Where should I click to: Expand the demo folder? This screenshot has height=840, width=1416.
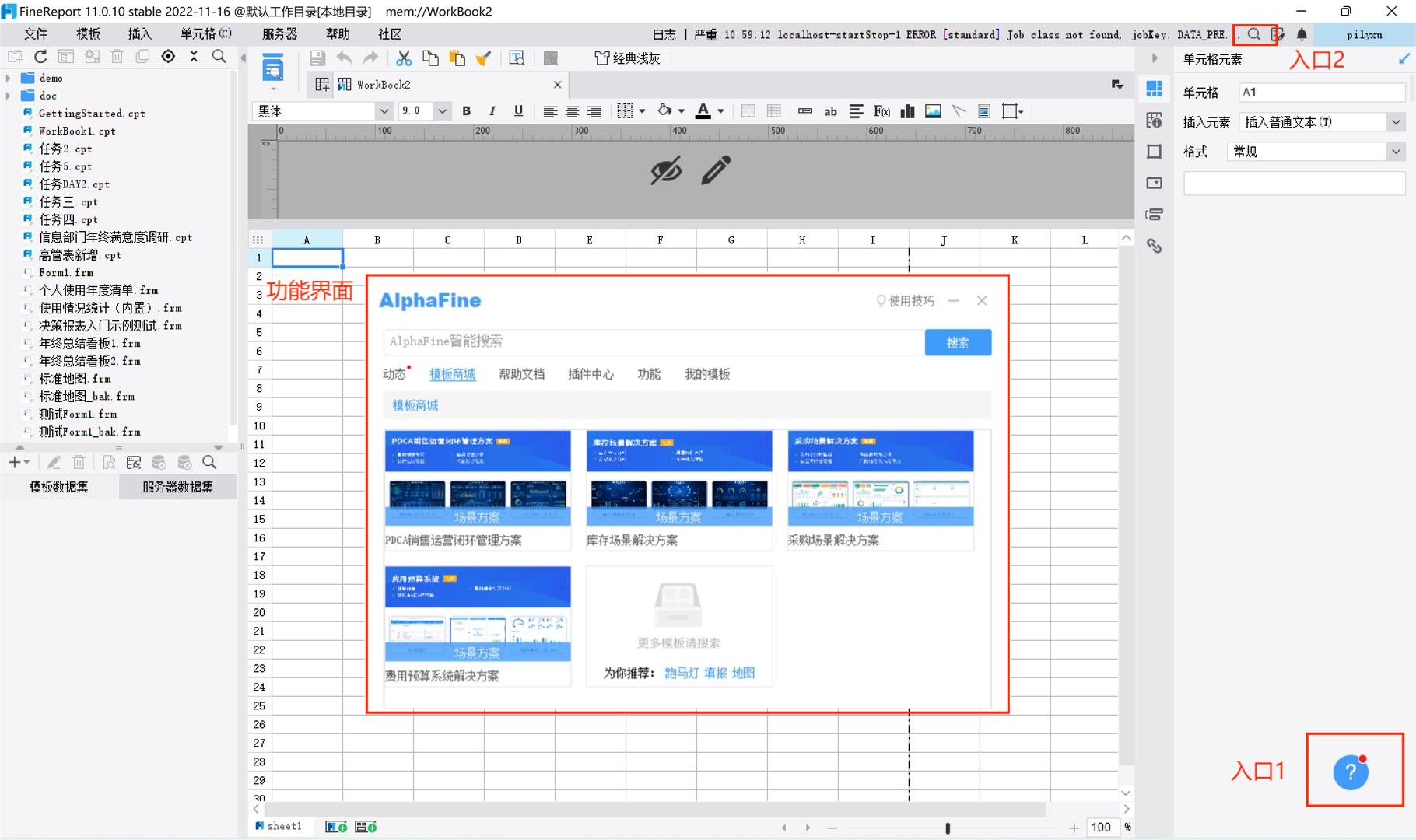click(9, 78)
